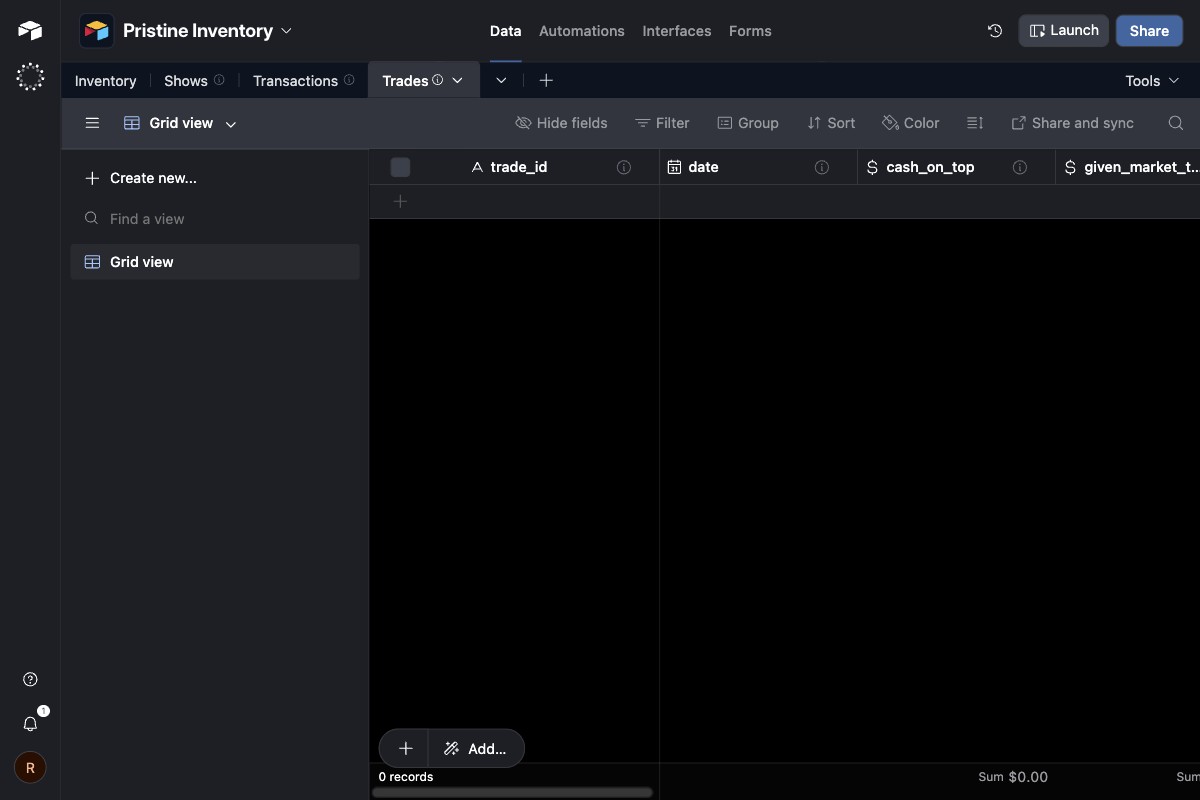Open the search magnifier icon

point(1176,123)
